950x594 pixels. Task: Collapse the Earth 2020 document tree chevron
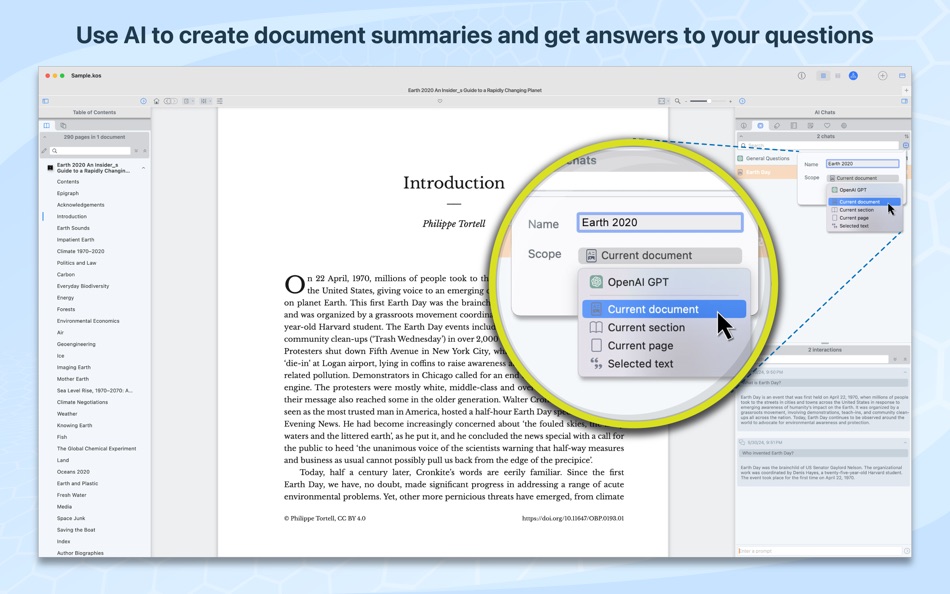[x=143, y=168]
